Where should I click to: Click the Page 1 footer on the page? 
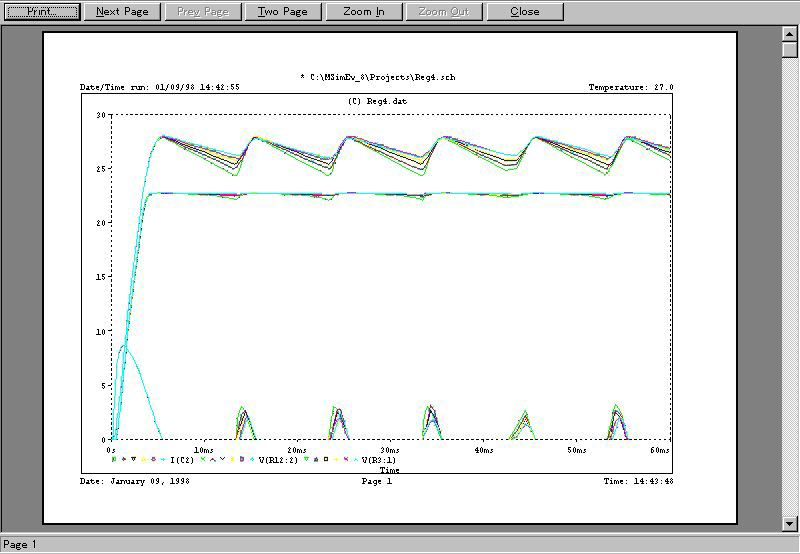pyautogui.click(x=376, y=481)
